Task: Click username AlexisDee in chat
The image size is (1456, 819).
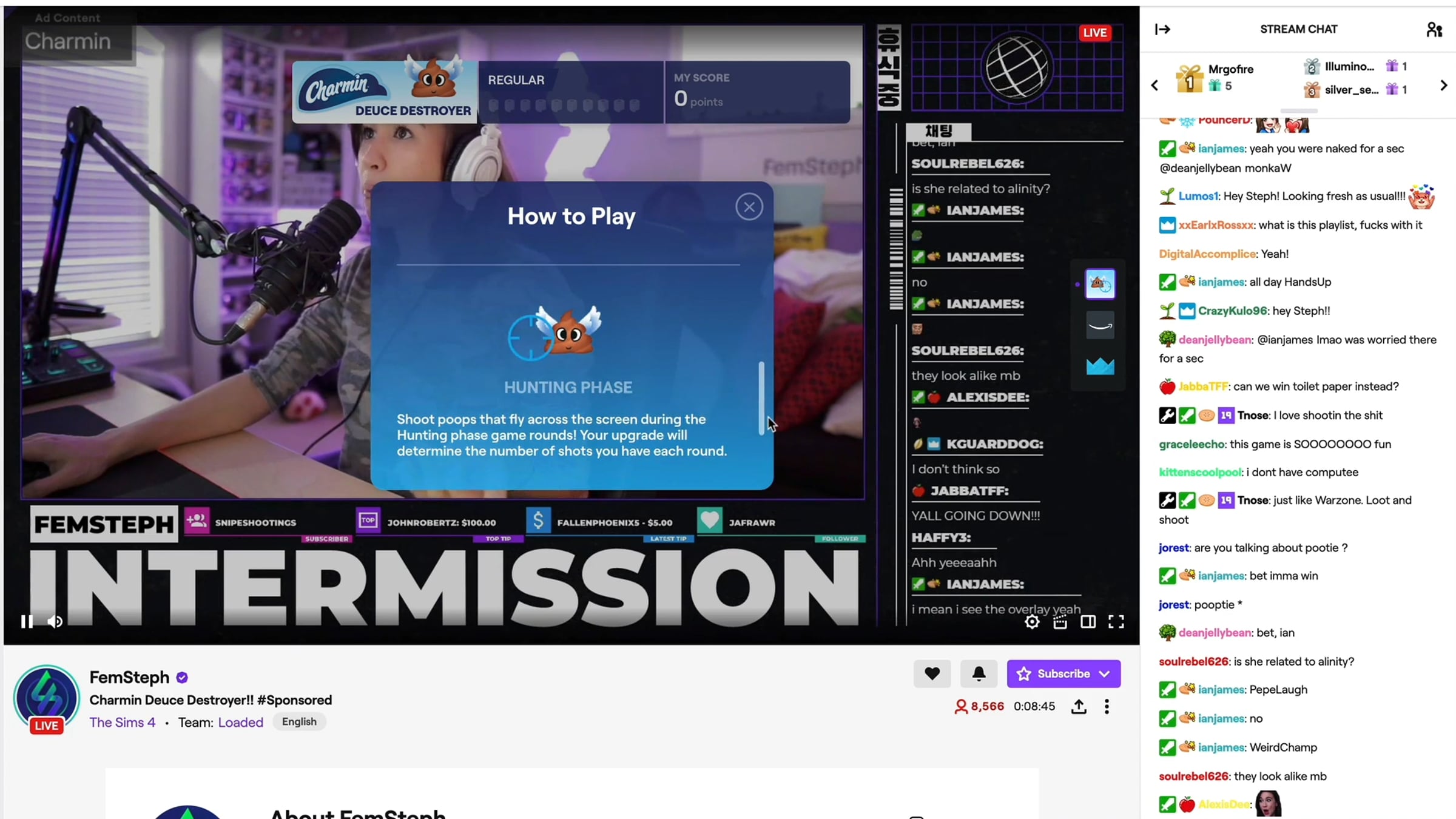Action: tap(1224, 804)
